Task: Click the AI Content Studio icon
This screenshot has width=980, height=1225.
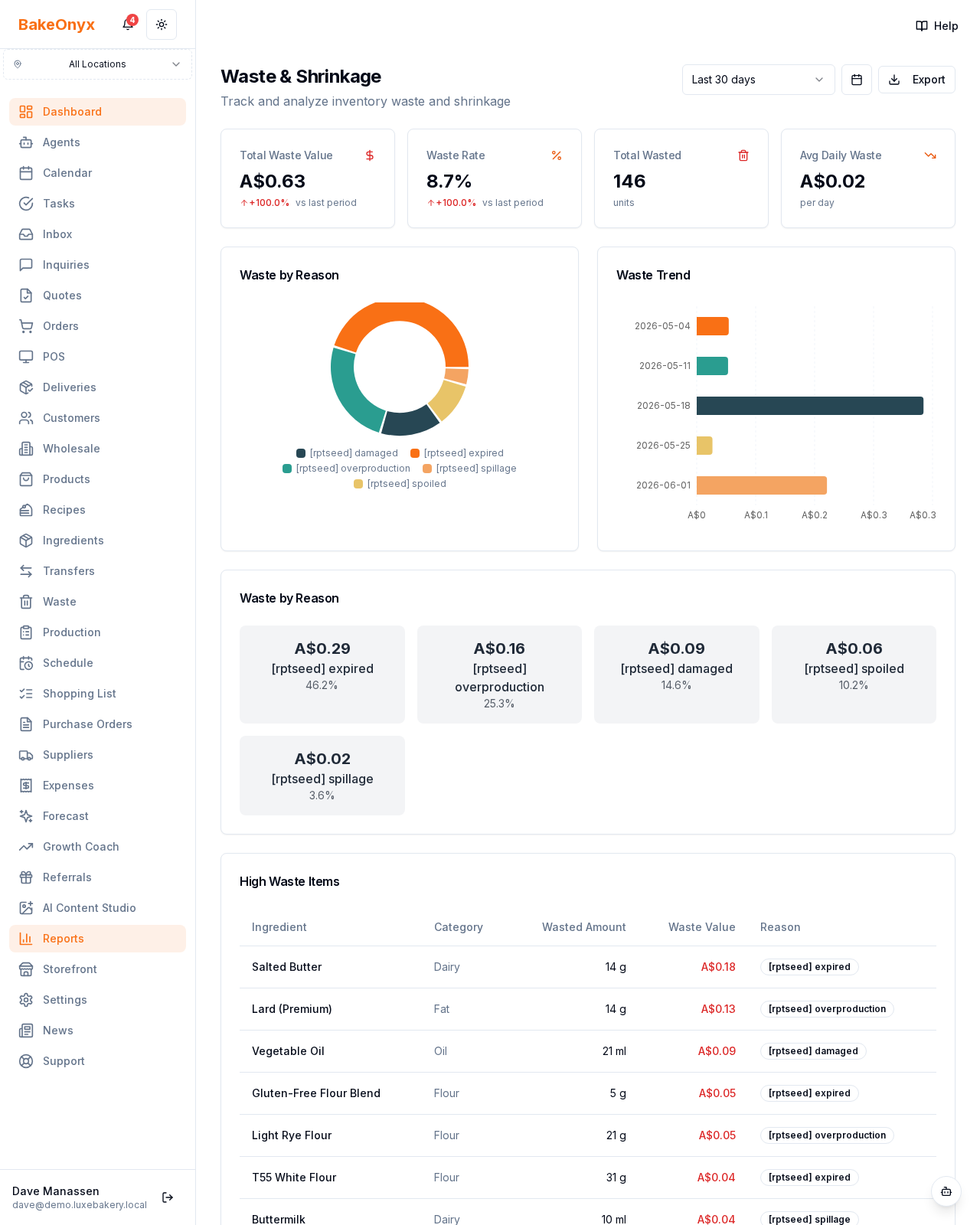Action: pos(26,908)
